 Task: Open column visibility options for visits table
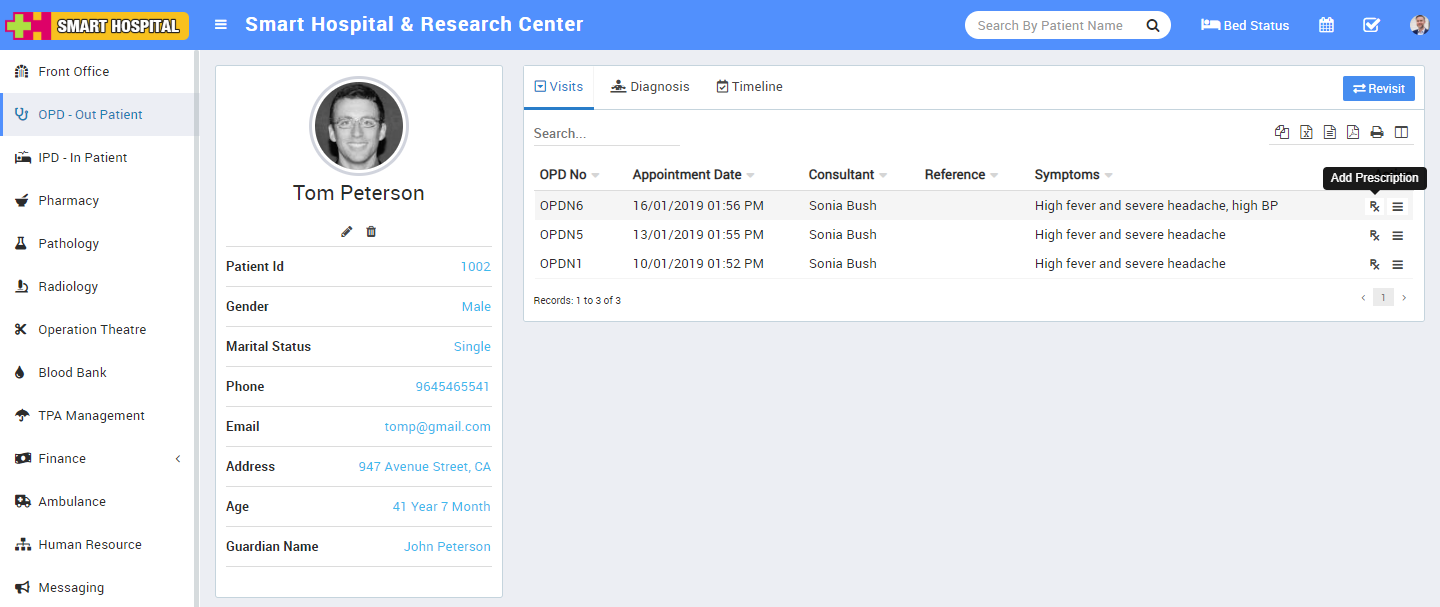pyautogui.click(x=1402, y=131)
